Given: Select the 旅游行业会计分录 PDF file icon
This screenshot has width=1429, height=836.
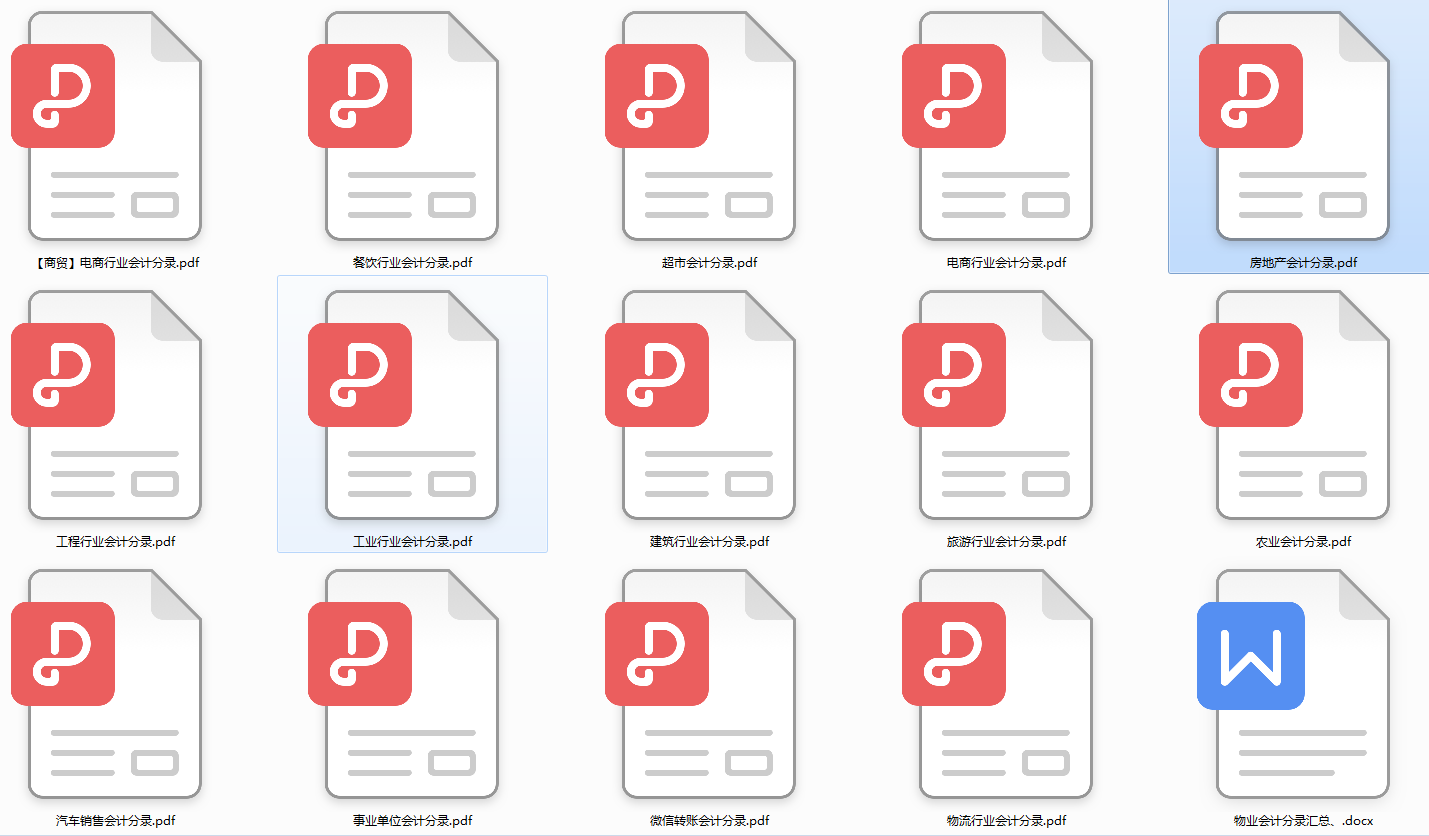Looking at the screenshot, I should click(x=997, y=405).
